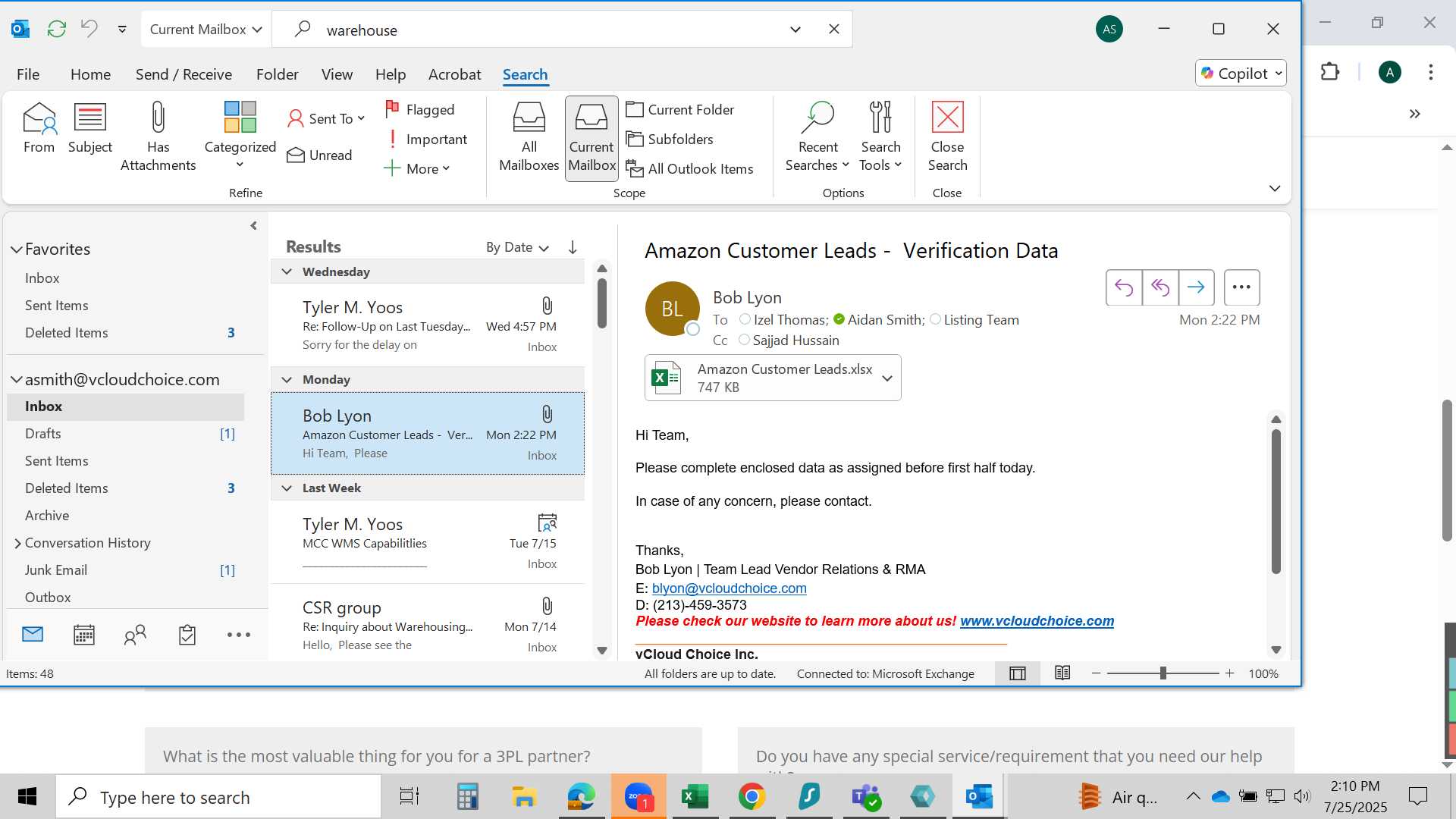Screen dimensions: 1456x819
Task: Click the From search refine icon
Action: pyautogui.click(x=39, y=127)
